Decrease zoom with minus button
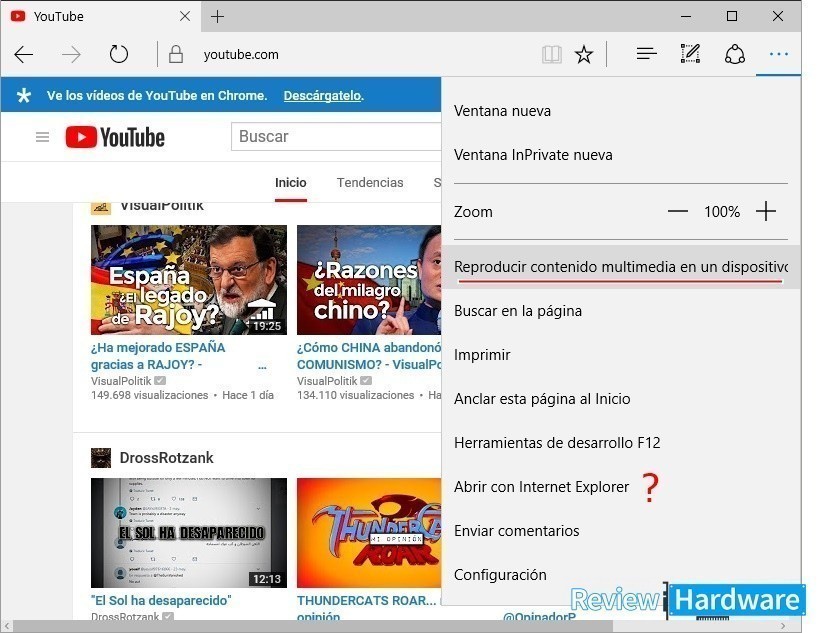The width and height of the screenshot is (819, 633). [x=677, y=212]
